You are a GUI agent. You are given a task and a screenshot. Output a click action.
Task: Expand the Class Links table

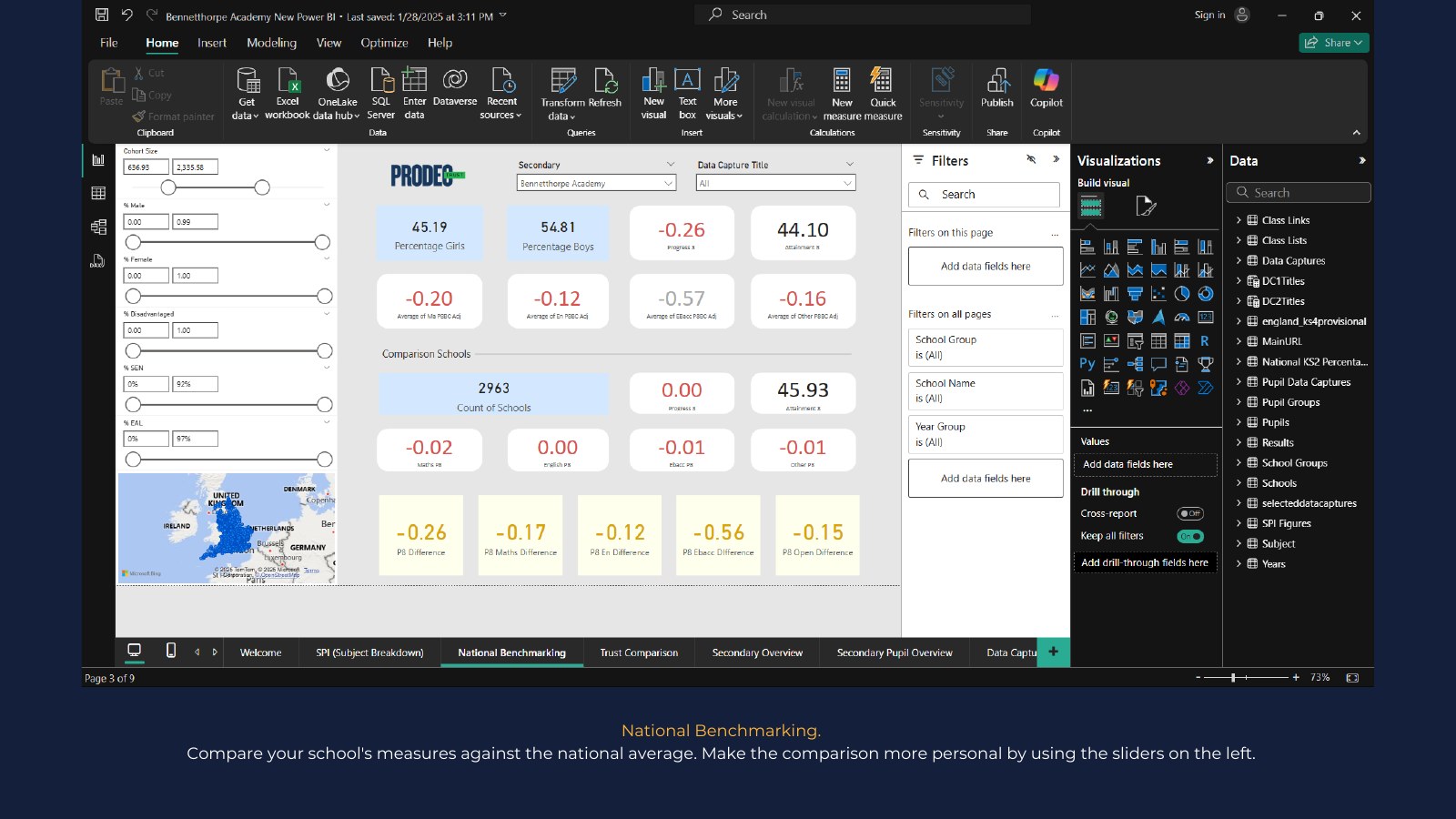(1239, 220)
